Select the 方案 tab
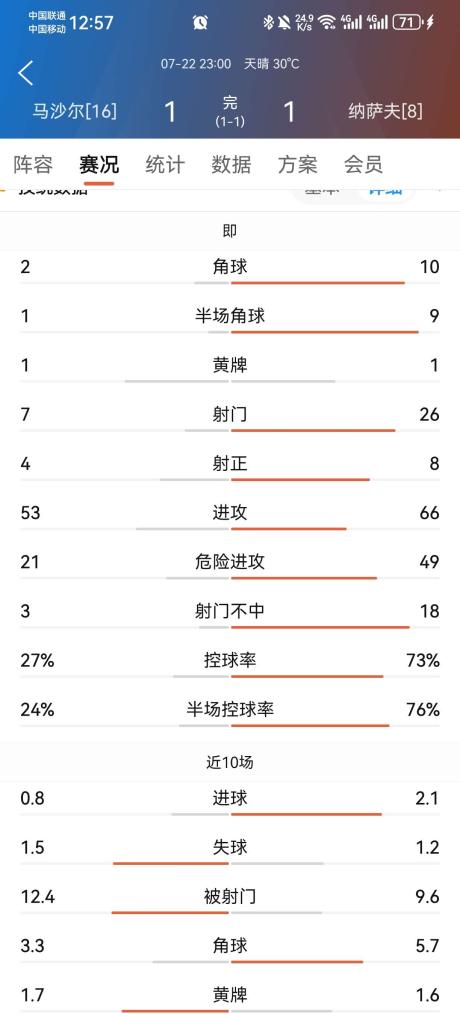This screenshot has width=460, height=1014. (298, 165)
